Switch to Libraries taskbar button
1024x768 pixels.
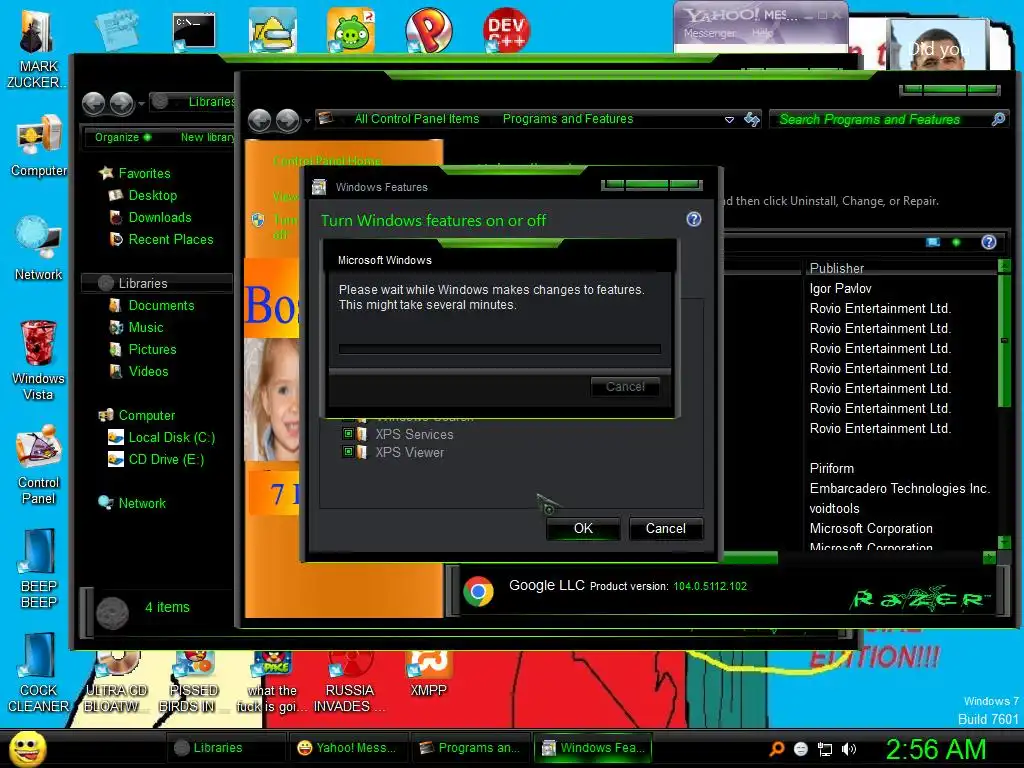point(226,748)
